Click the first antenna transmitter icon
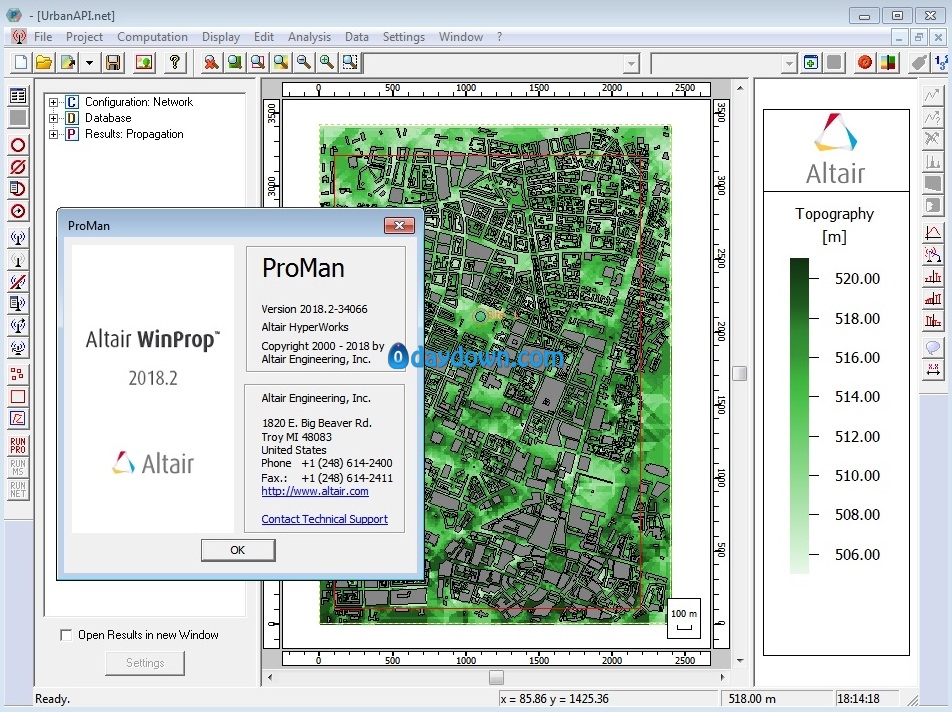Image resolution: width=952 pixels, height=712 pixels. click(x=18, y=238)
